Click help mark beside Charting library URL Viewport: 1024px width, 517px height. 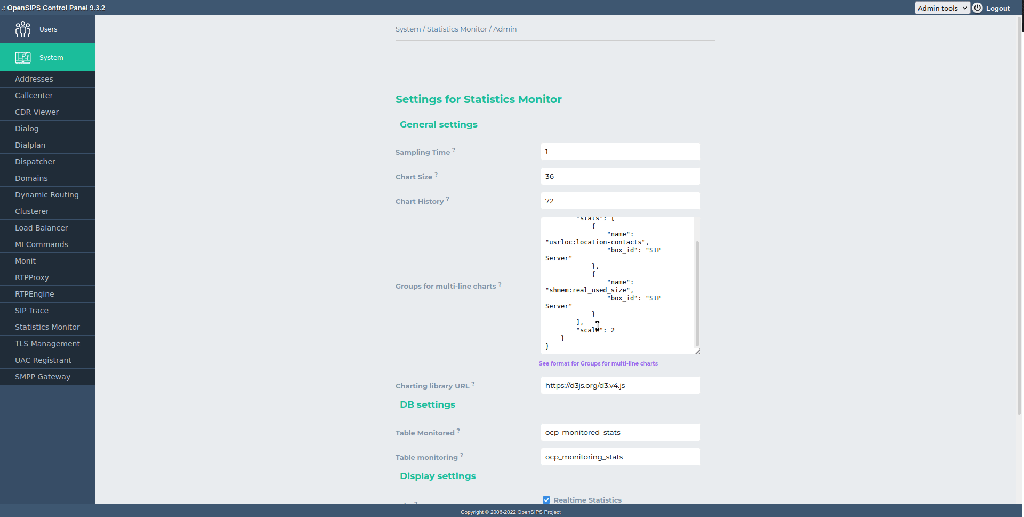[473, 383]
